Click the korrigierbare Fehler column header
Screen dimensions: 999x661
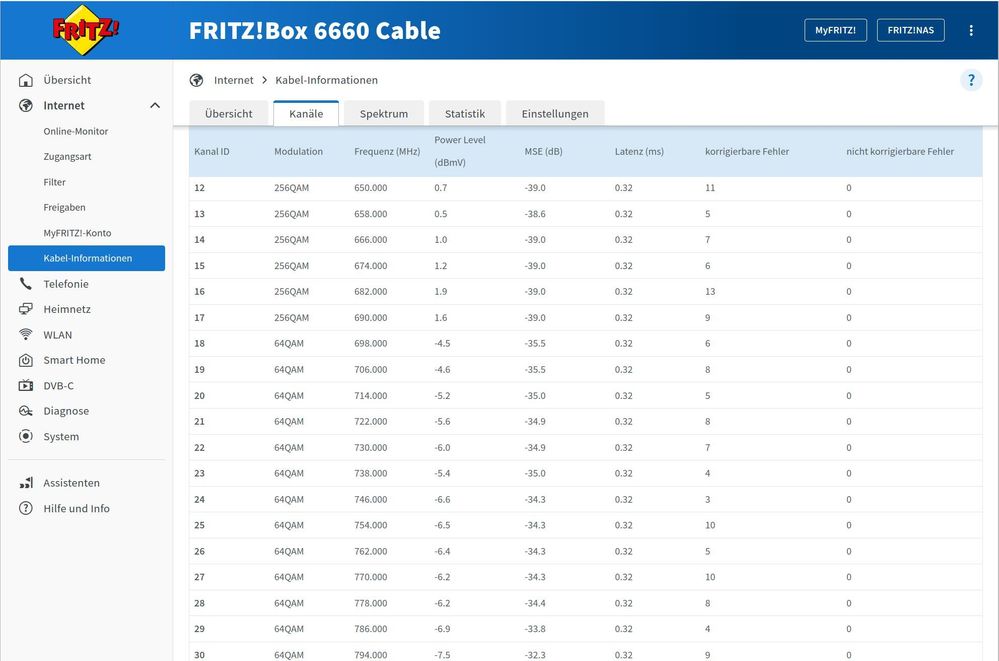(747, 151)
